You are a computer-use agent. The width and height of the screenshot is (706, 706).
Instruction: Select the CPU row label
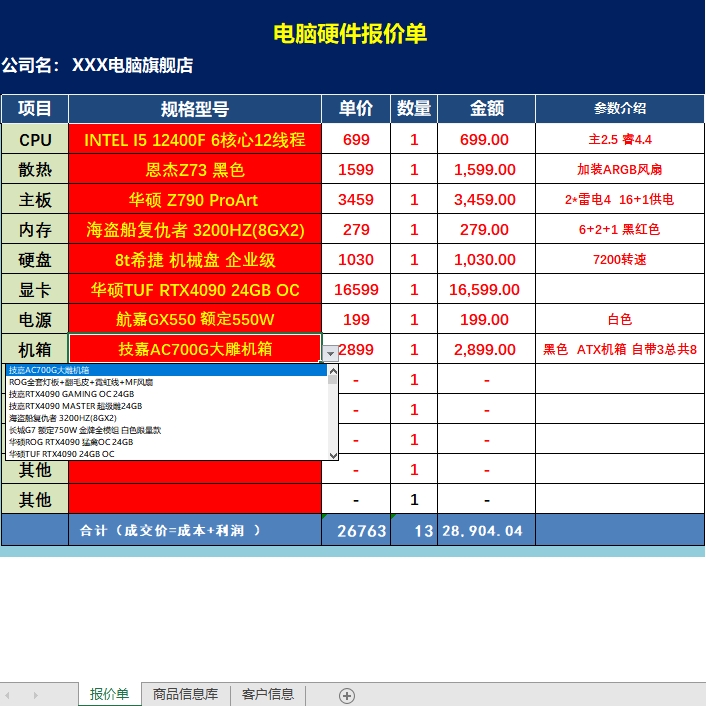[35, 140]
